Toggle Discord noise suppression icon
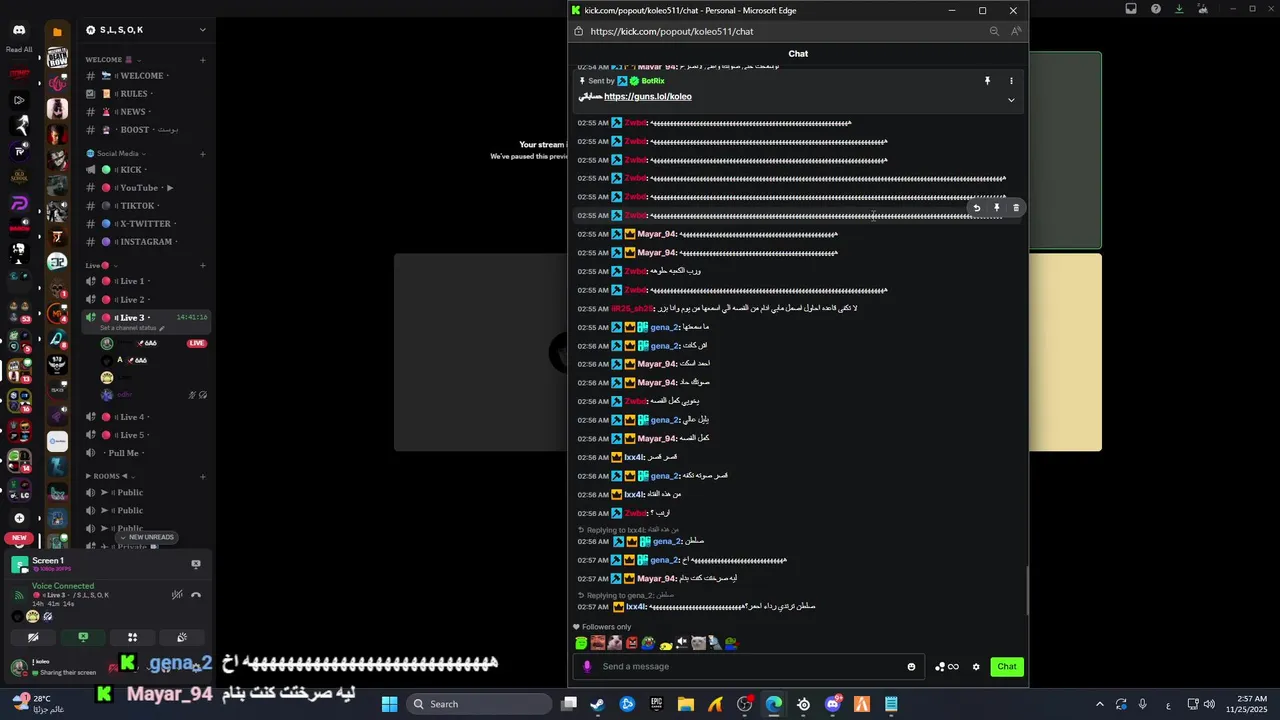 coord(176,595)
